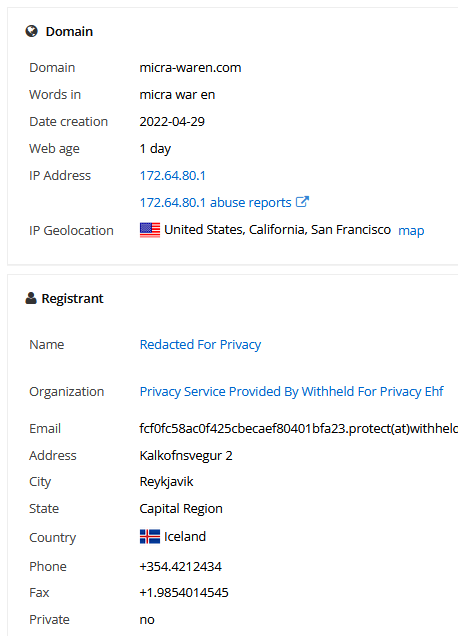The image size is (458, 636).
Task: Open the 172.64.80.1 IP address link
Action: [172, 176]
